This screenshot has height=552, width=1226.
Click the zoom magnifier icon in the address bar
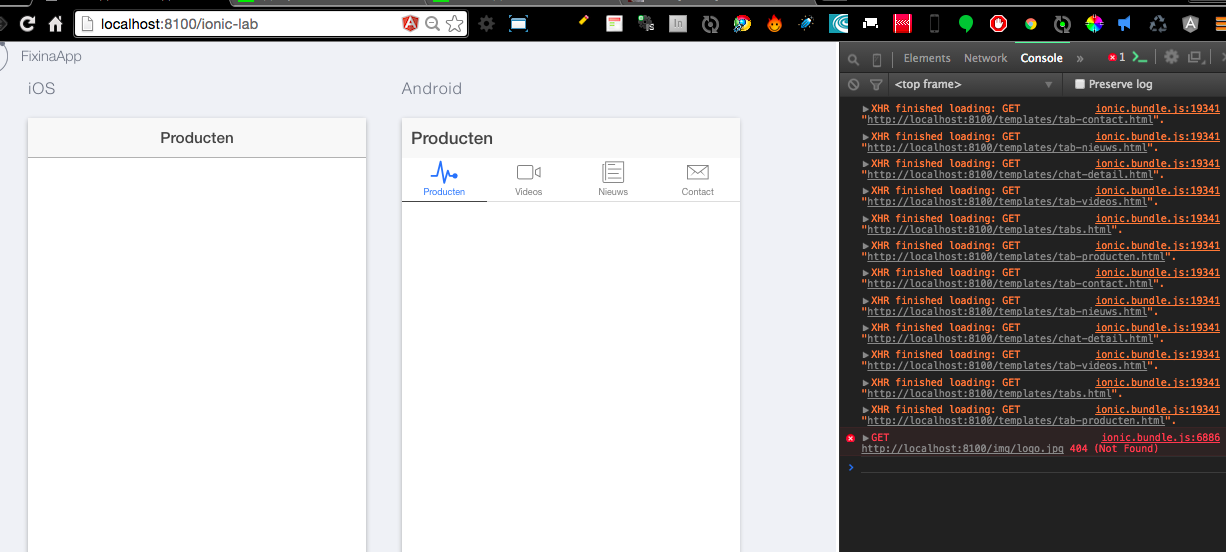[x=433, y=23]
